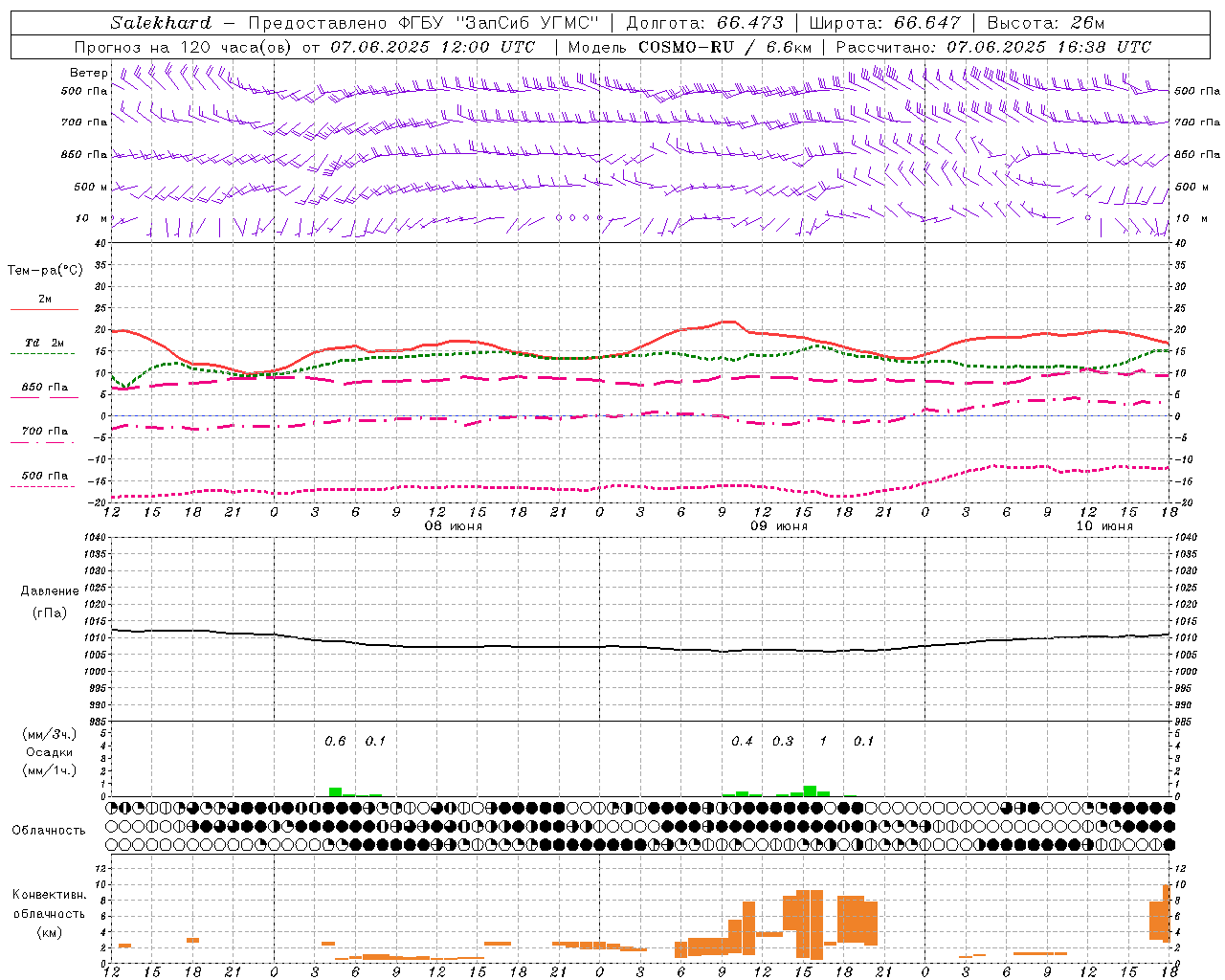Click the left "10 м" wind level label
Viewport: 1225px width, 980px height.
[91, 218]
